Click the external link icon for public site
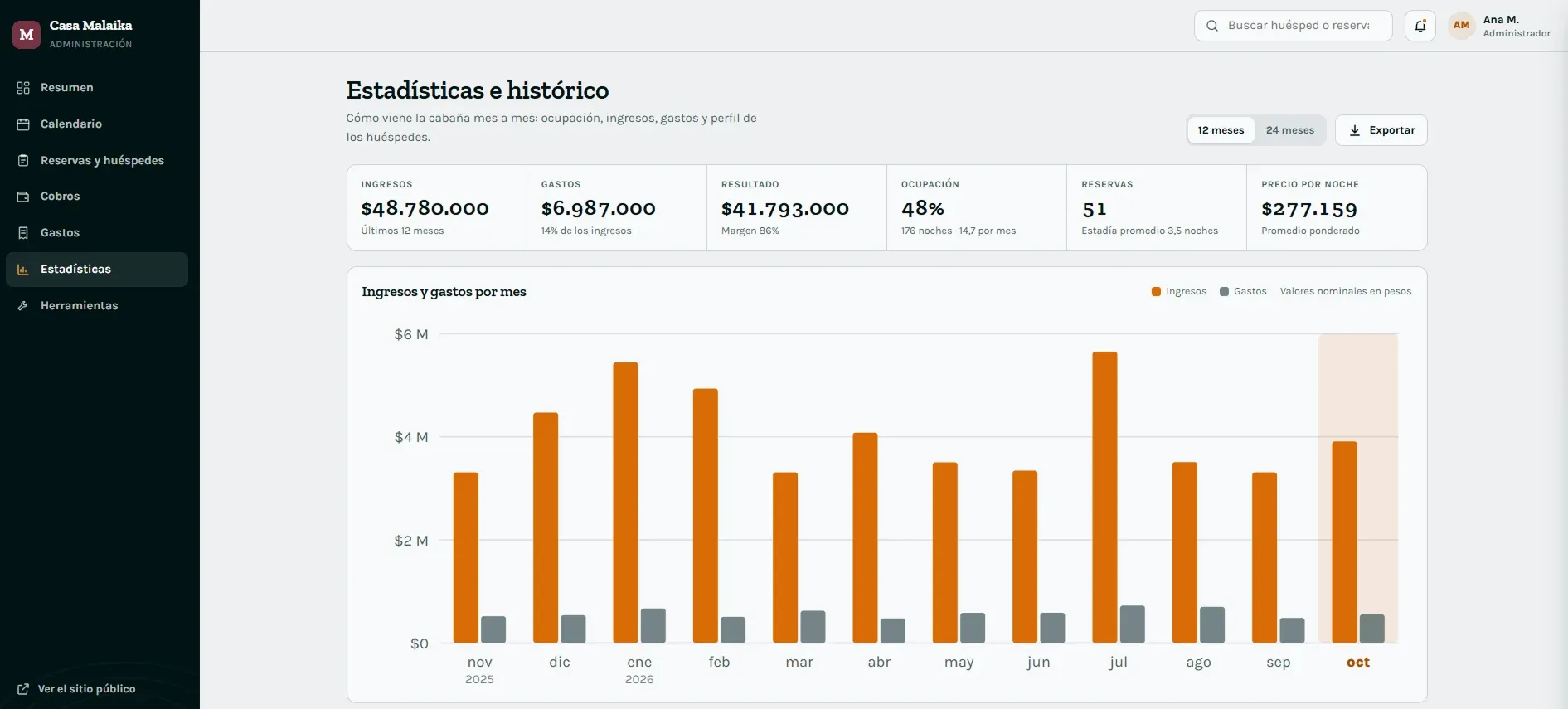 coord(23,689)
